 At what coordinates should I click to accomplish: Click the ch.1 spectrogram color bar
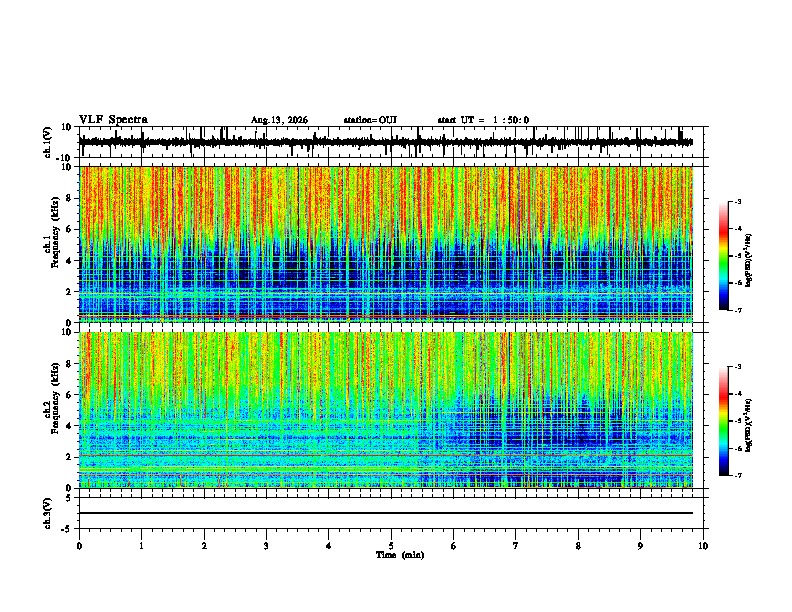723,255
